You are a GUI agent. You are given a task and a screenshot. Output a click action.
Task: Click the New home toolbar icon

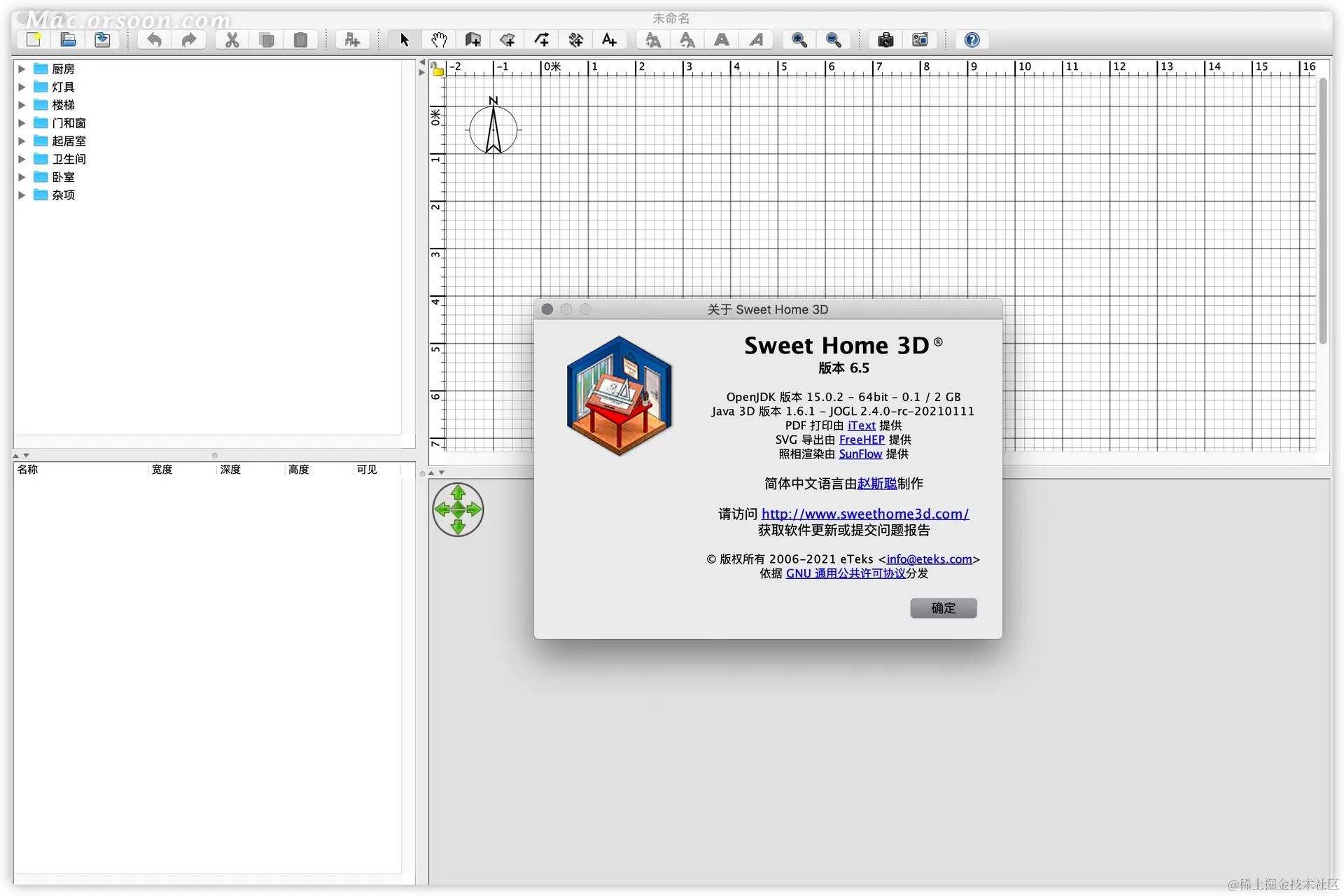coord(34,40)
